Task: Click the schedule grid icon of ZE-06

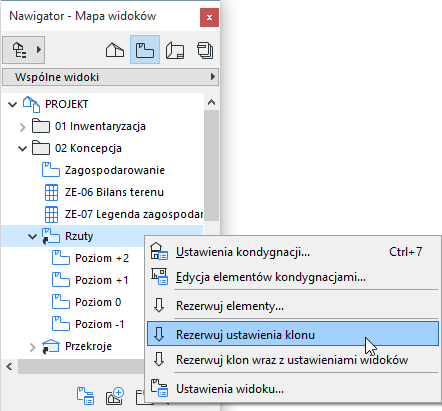Action: point(51,192)
